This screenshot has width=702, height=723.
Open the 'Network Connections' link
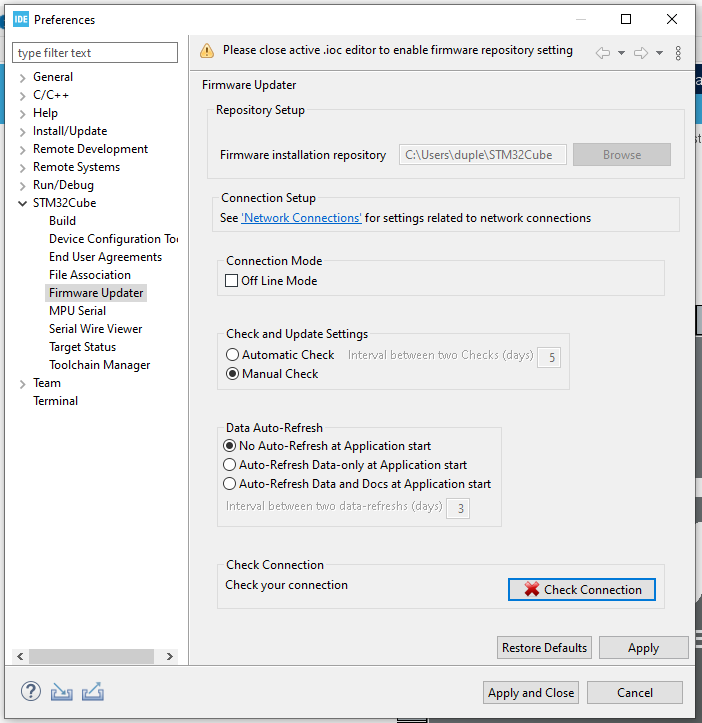coord(301,218)
